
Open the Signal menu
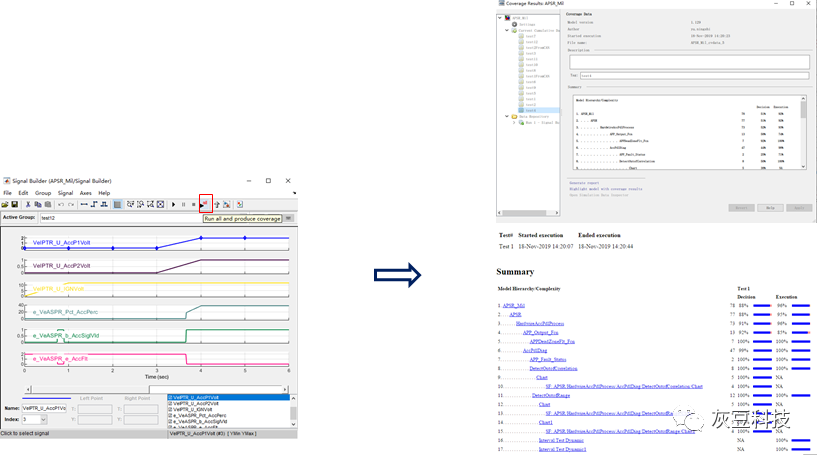(x=65, y=193)
